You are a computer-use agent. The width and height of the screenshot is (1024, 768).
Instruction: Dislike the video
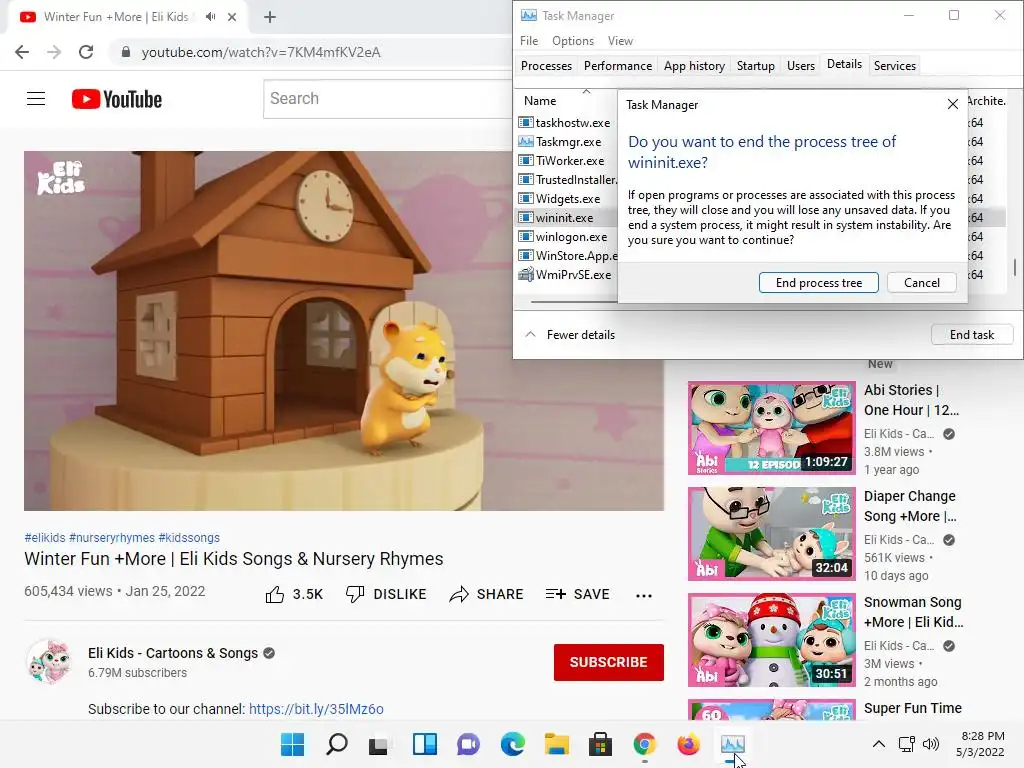385,594
